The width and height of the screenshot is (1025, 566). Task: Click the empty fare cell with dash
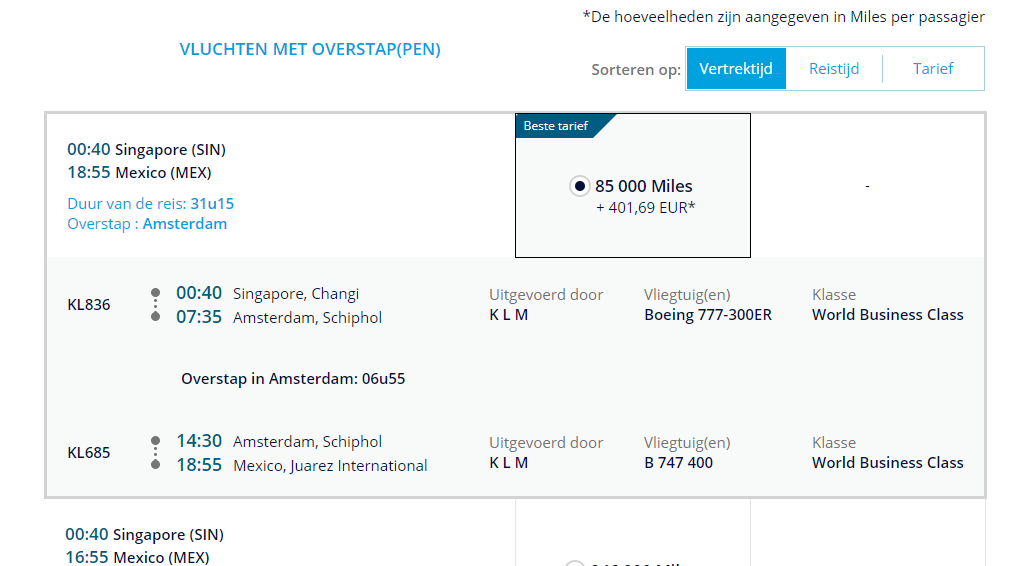point(867,186)
